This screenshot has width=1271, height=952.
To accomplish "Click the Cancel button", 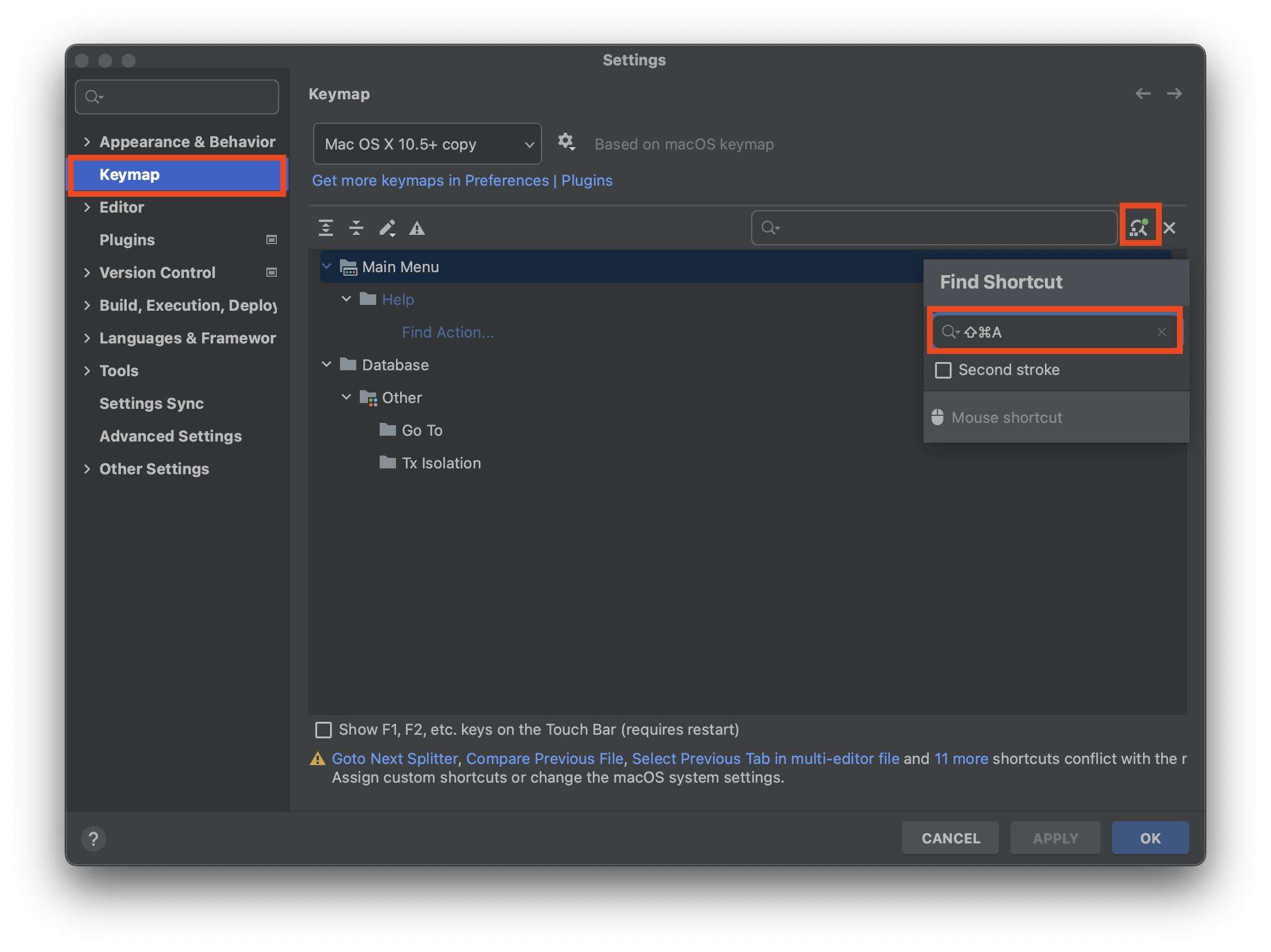I will pyautogui.click(x=950, y=838).
